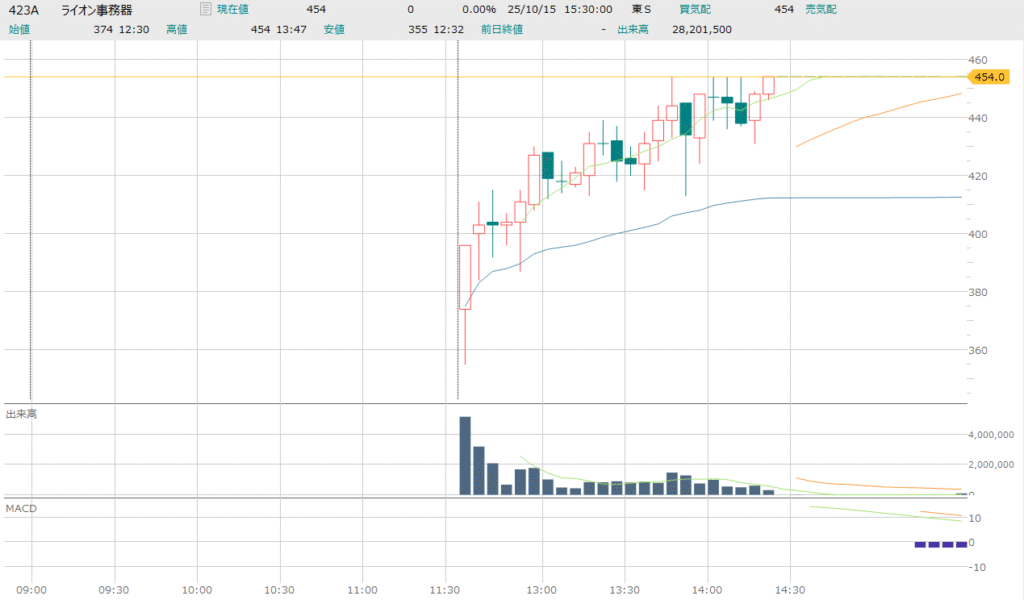Click the 460 price axis label
This screenshot has height=600, width=1024.
981,60
